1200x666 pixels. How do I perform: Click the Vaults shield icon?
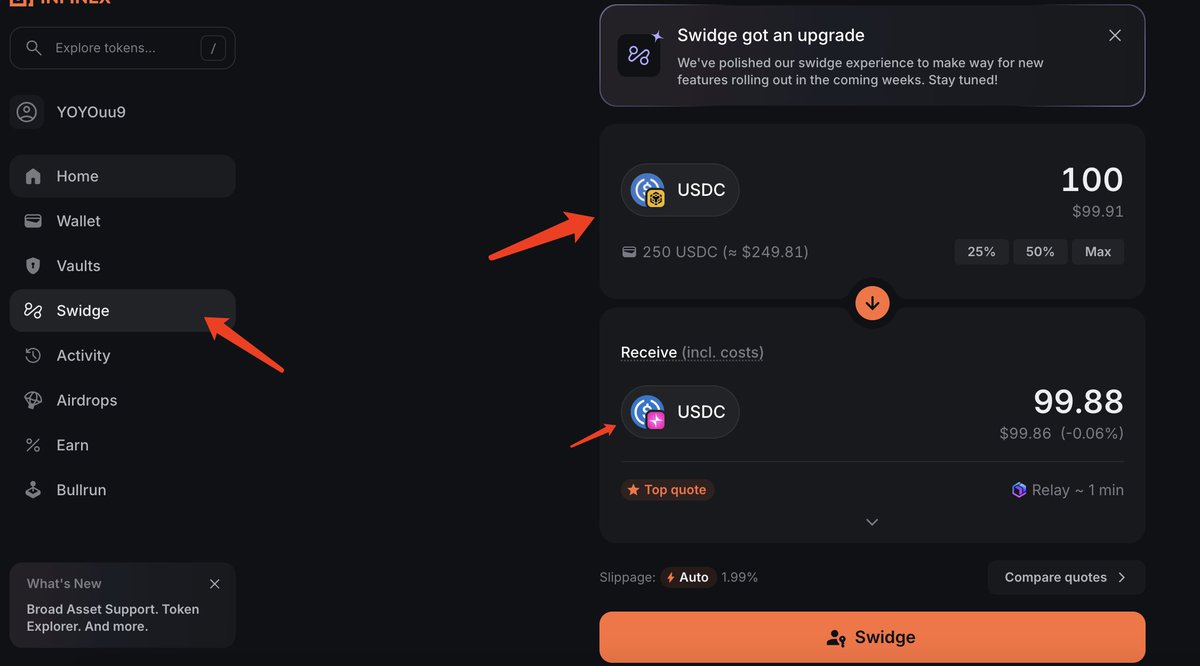click(33, 266)
